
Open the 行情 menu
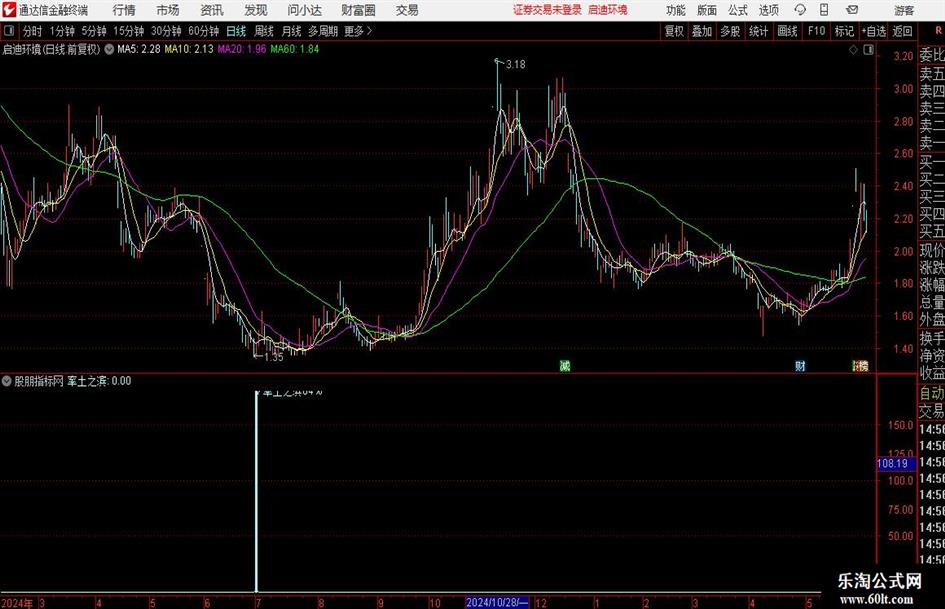point(124,10)
